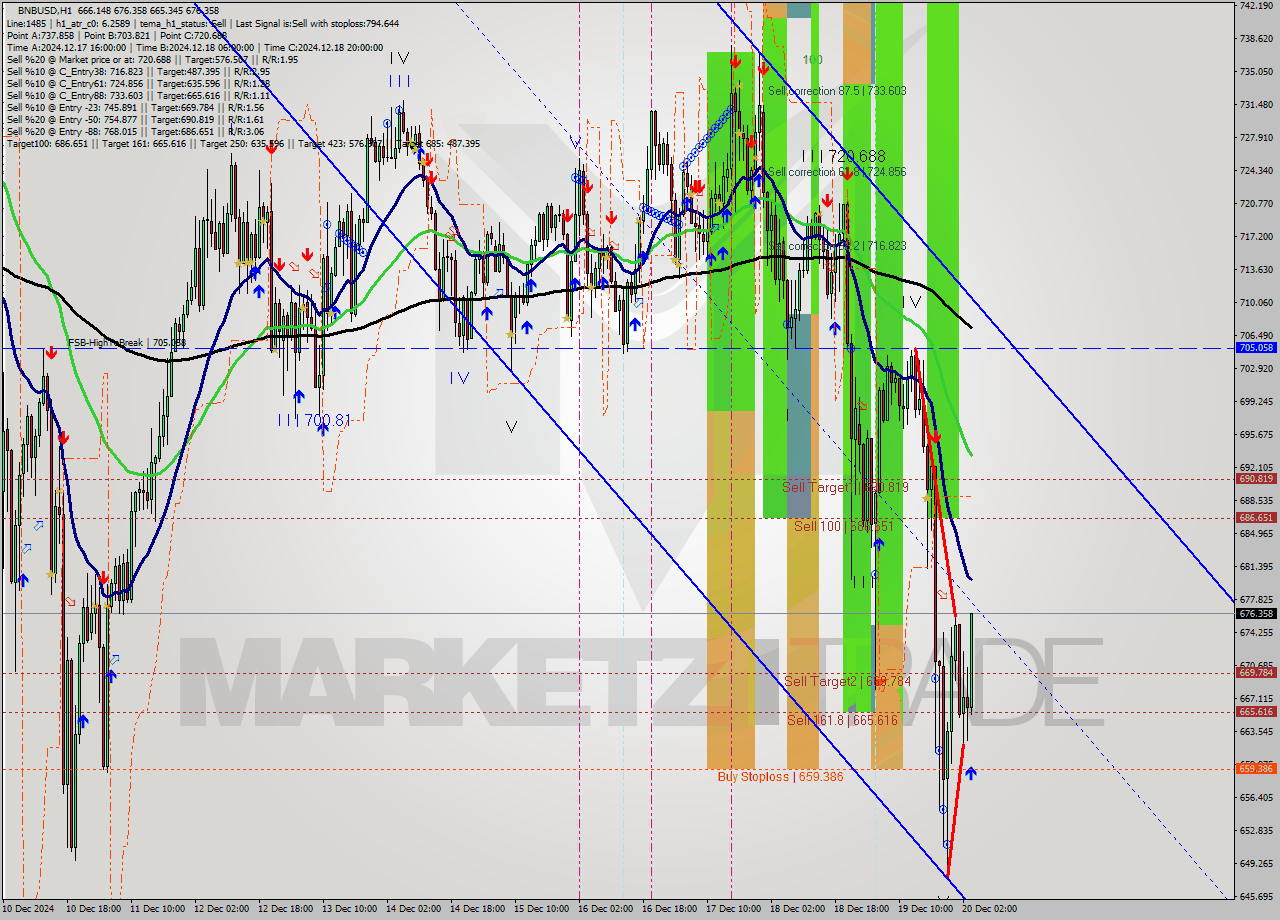Click the '14 Dec 02:00' date label

[414, 909]
